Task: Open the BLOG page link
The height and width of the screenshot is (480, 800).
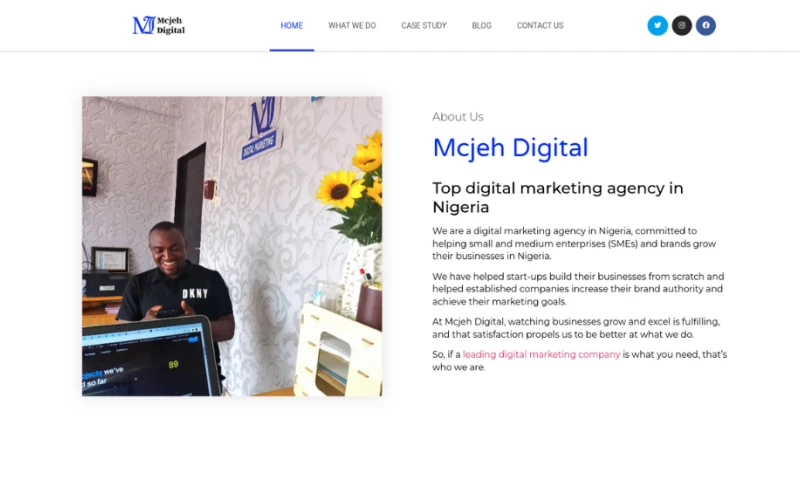Action: [482, 26]
